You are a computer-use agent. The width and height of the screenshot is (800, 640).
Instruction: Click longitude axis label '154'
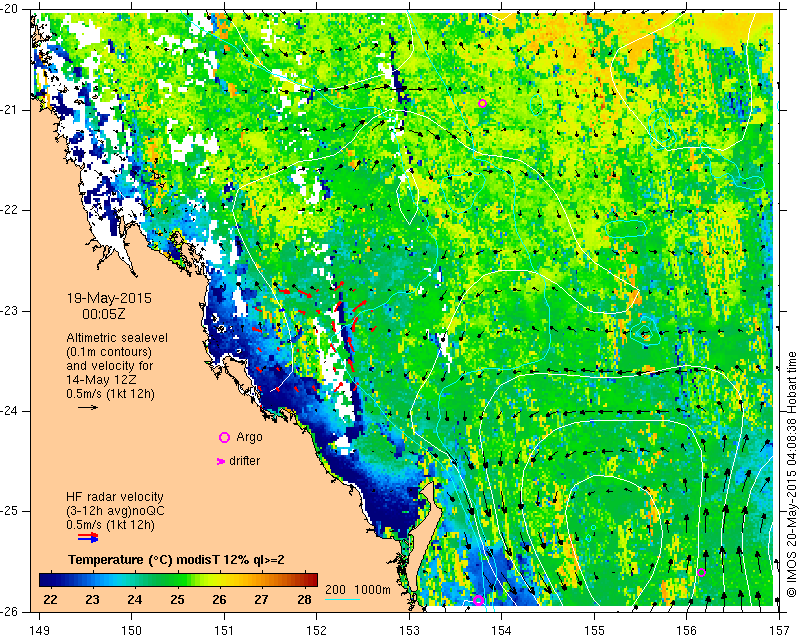pyautogui.click(x=502, y=631)
